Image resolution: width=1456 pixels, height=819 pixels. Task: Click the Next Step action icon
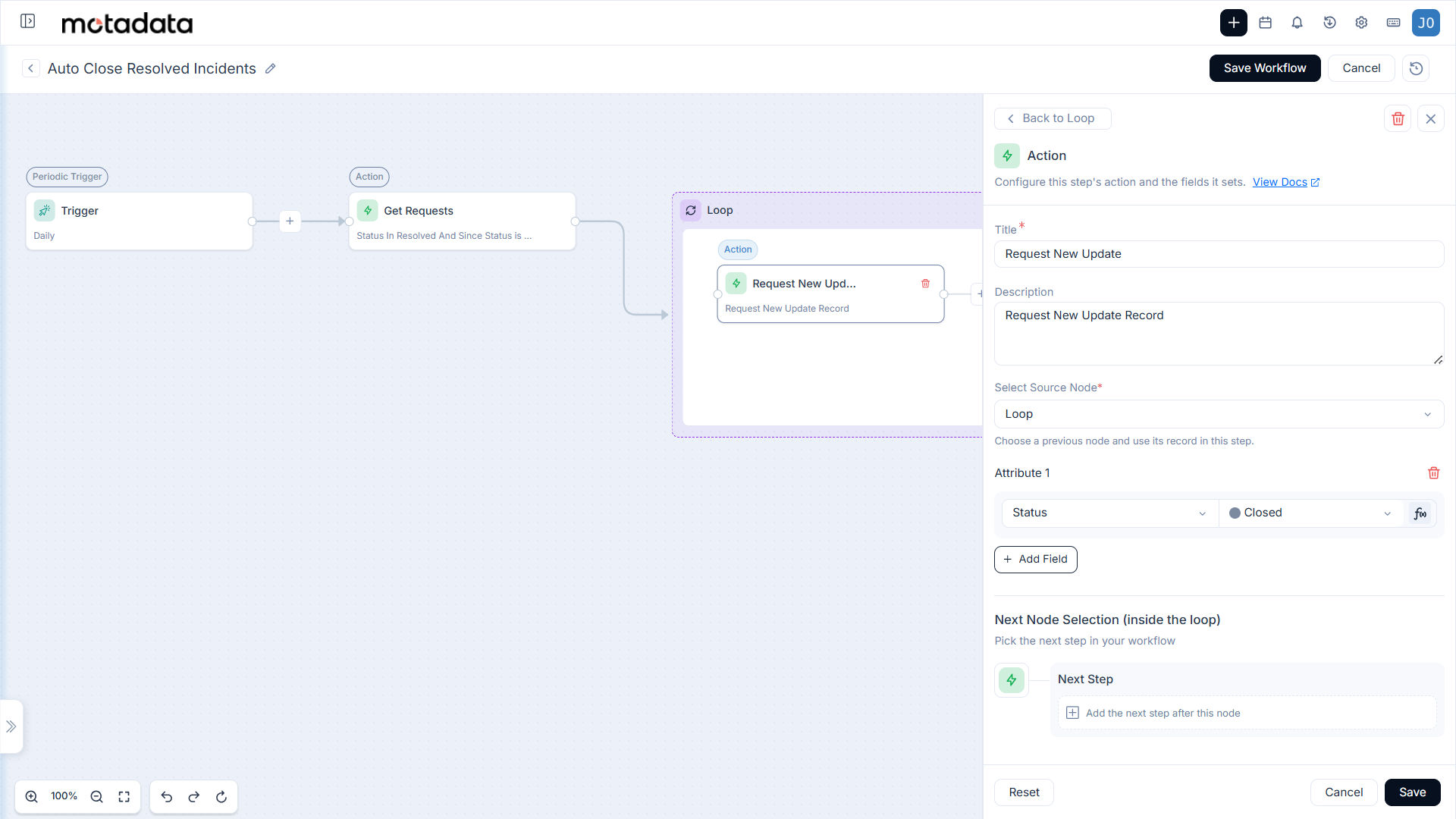tap(1012, 680)
